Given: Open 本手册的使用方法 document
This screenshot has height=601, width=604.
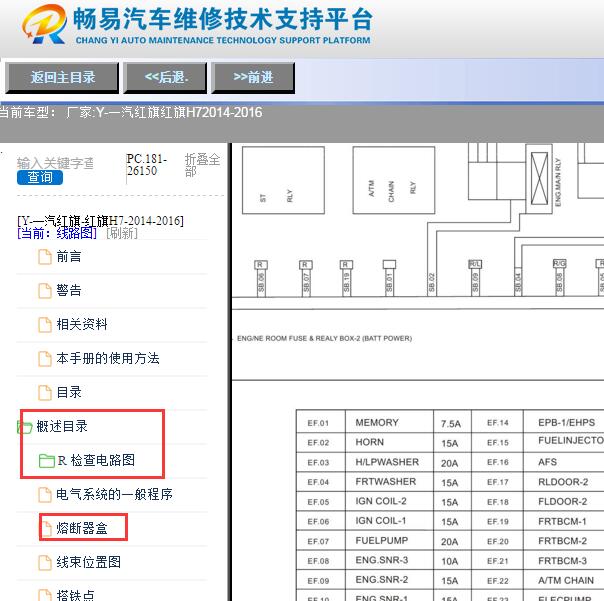Looking at the screenshot, I should tap(108, 358).
